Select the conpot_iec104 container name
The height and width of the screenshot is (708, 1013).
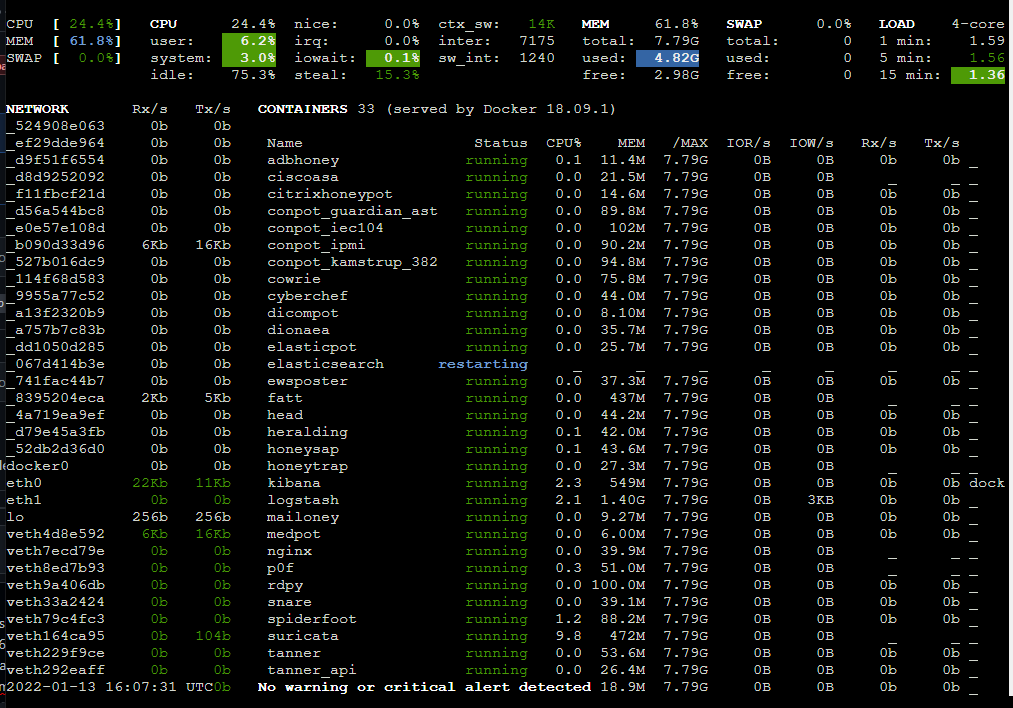(x=325, y=228)
